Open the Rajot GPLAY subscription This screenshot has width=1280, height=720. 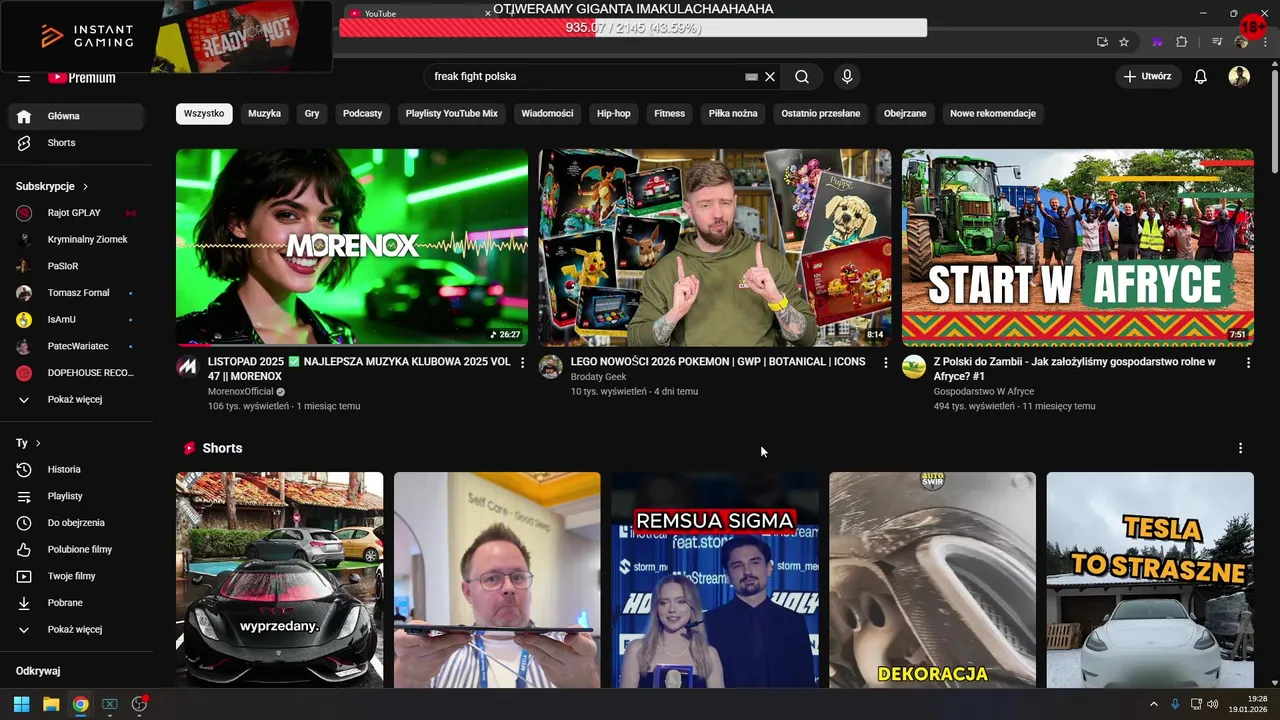pos(76,213)
